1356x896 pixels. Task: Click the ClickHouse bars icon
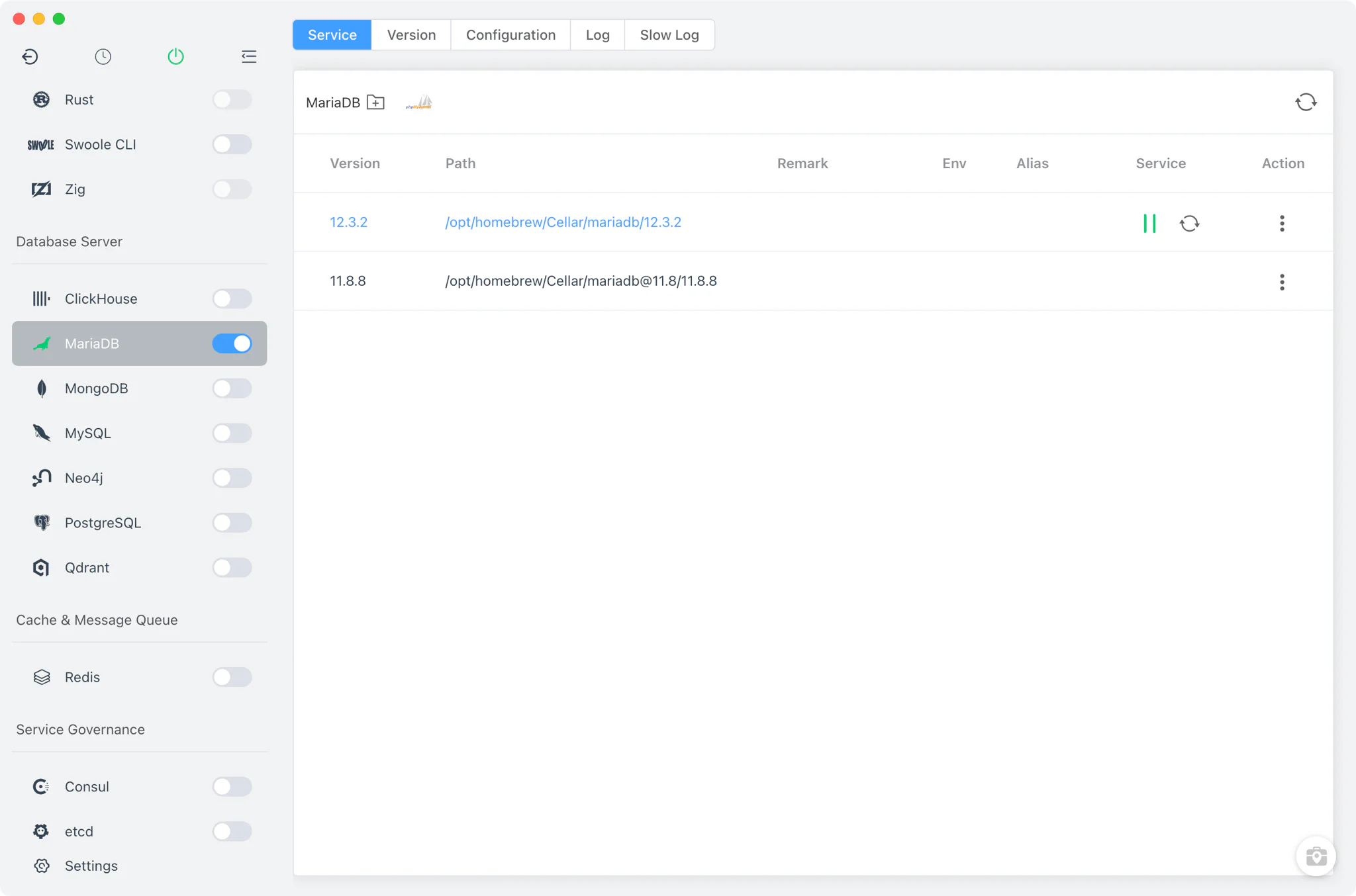pyautogui.click(x=41, y=298)
